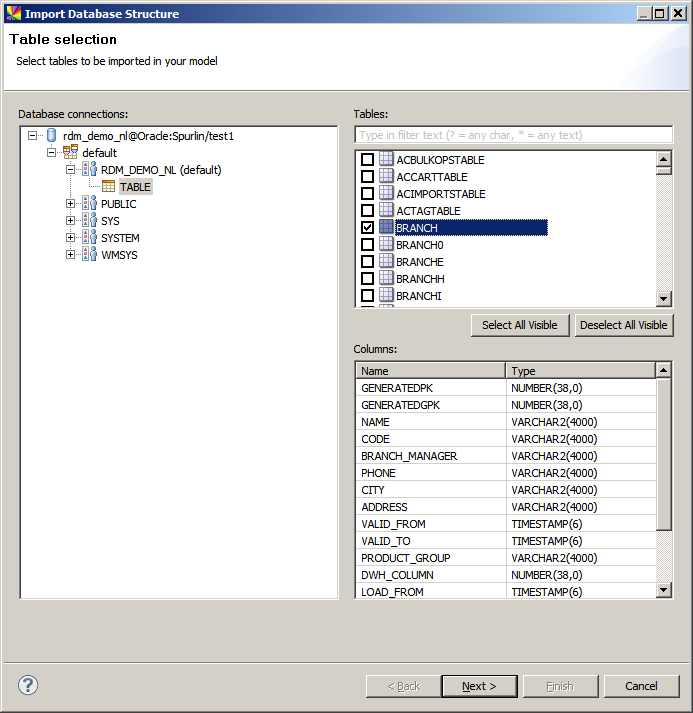Expand the SYS schema node
Screen dimensions: 693x713
[71, 221]
